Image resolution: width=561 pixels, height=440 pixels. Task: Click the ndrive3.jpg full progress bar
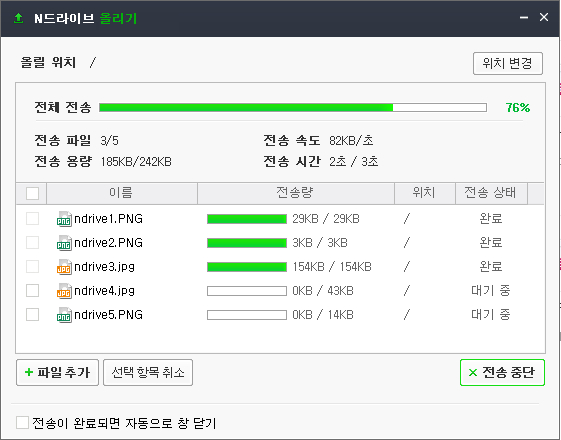pyautogui.click(x=247, y=267)
